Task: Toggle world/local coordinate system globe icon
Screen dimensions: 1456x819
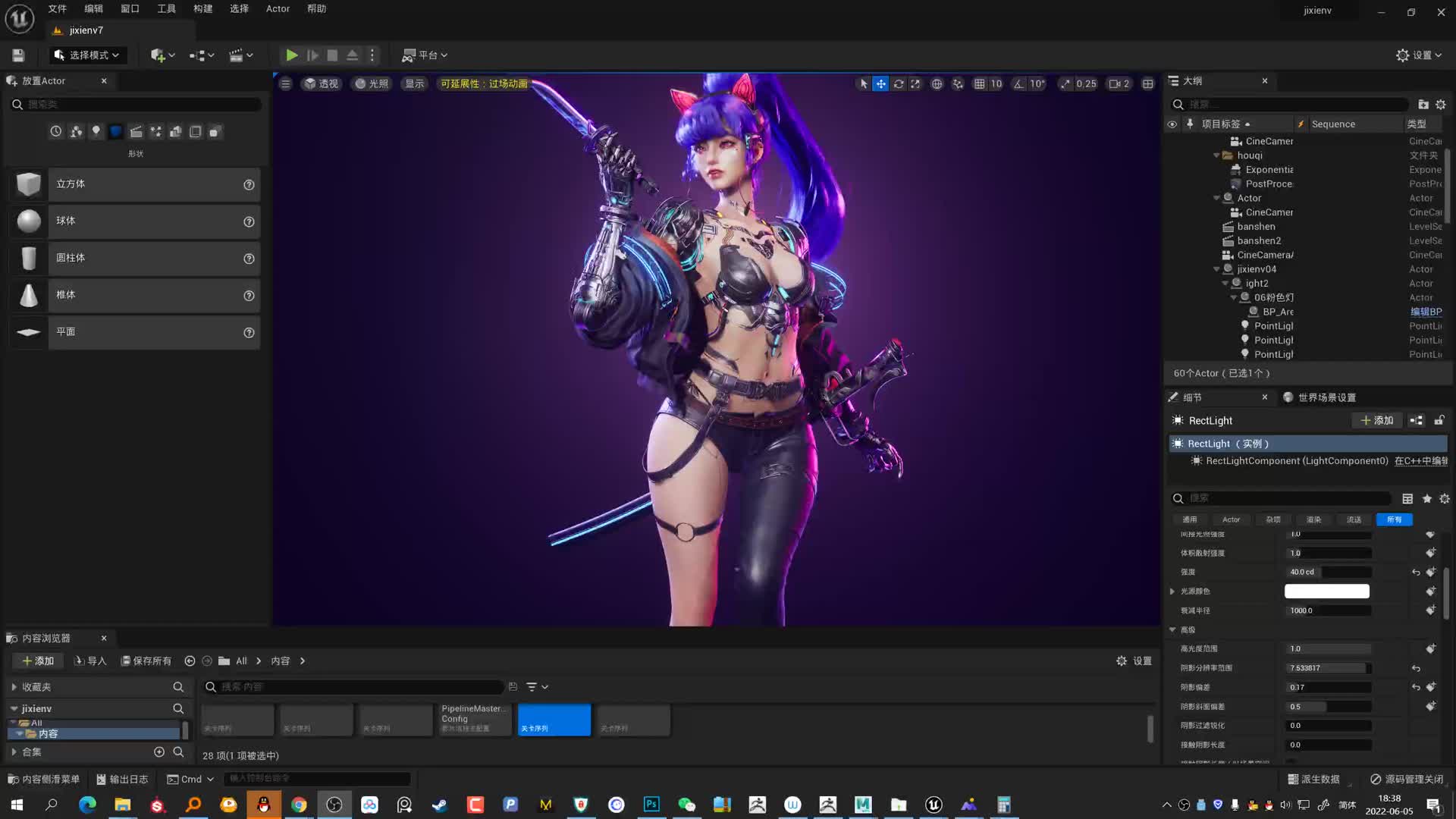Action: pos(937,84)
